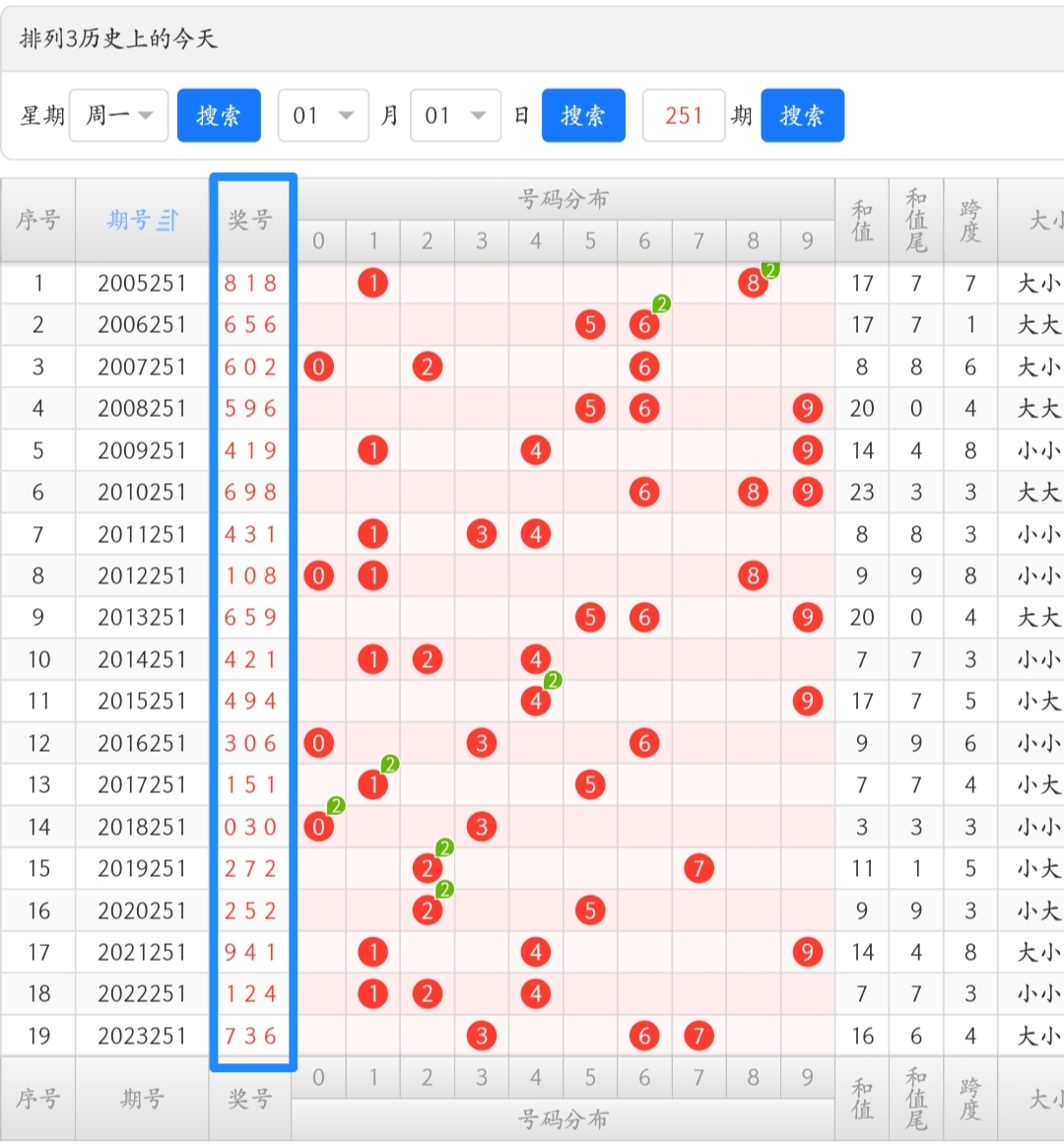The image size is (1064, 1146).
Task: Click issue number 2013251
Action: (x=142, y=618)
